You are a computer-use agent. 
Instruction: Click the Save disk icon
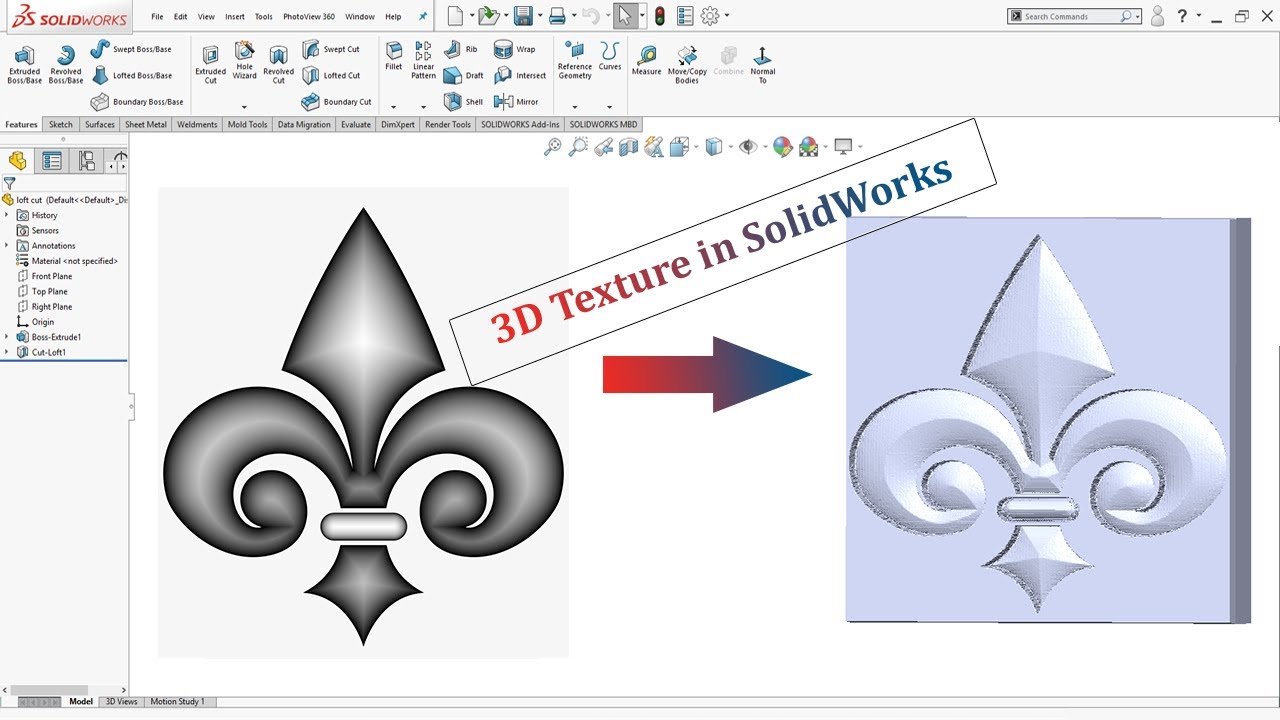(x=522, y=16)
